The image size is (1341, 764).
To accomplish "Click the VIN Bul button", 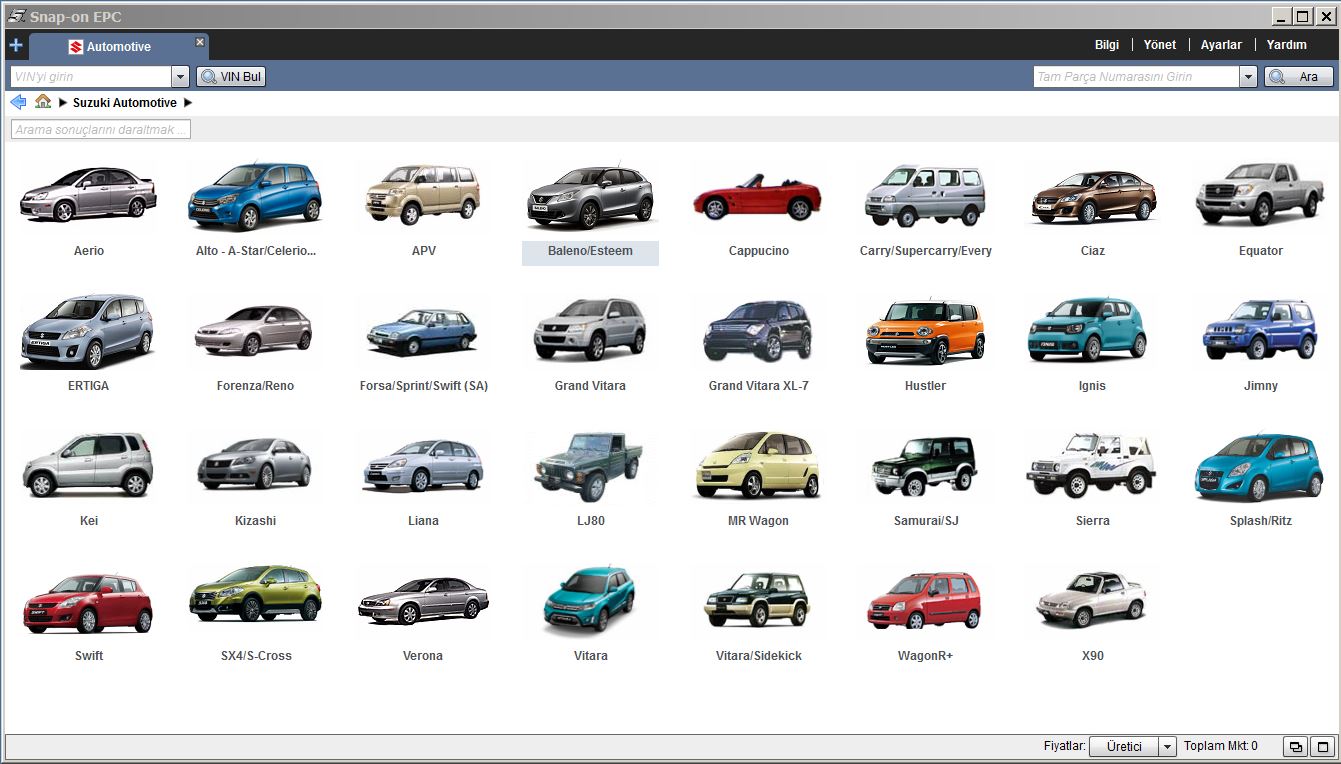I will tap(231, 77).
